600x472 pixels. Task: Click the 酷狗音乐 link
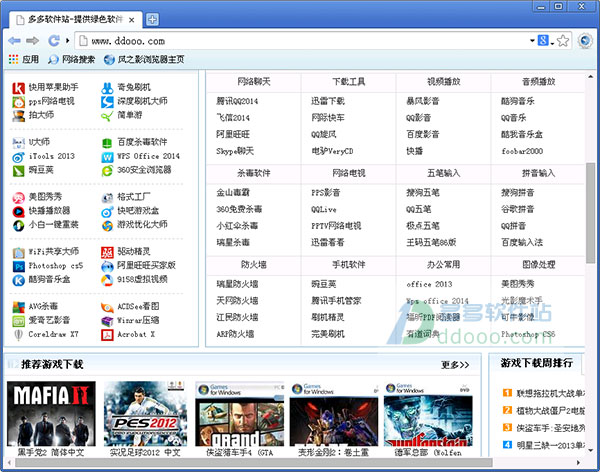coord(517,101)
